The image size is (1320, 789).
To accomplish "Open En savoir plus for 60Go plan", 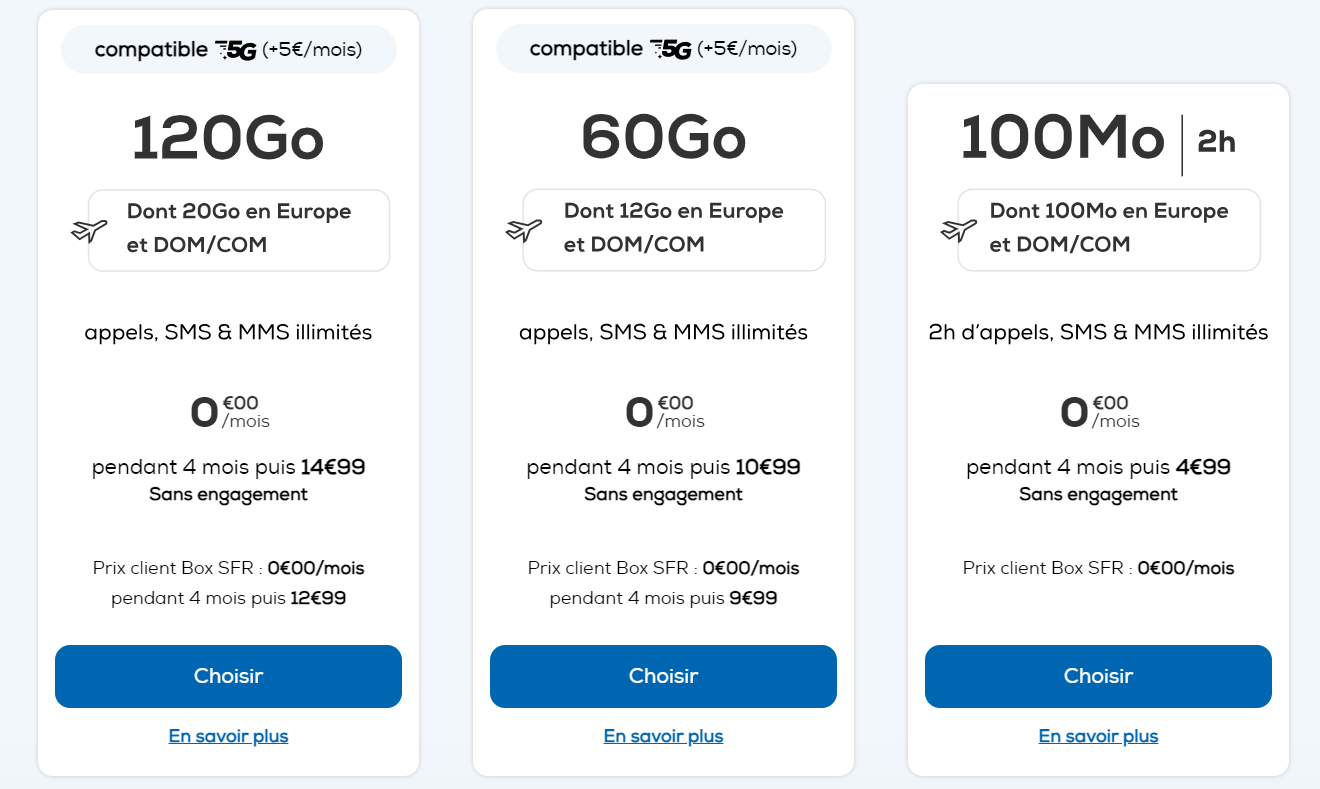I will click(x=663, y=736).
